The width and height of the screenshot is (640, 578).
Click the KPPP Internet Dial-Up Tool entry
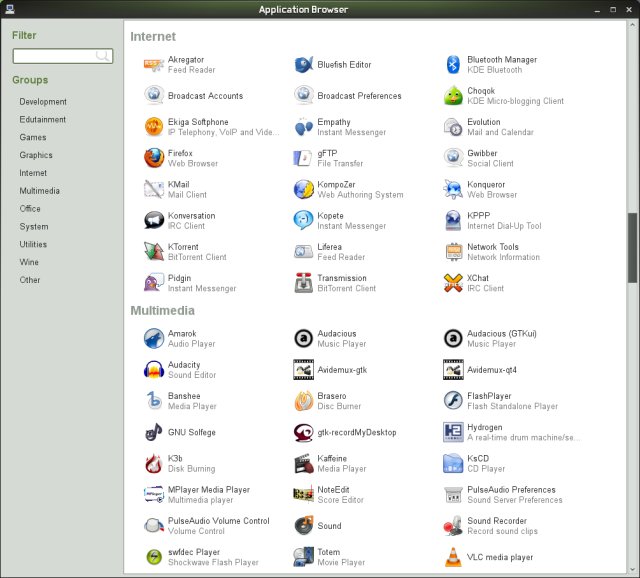493,220
